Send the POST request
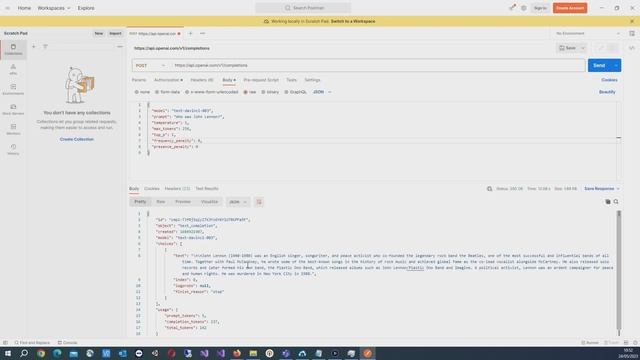Image resolution: width=640 pixels, height=360 pixels. point(599,65)
